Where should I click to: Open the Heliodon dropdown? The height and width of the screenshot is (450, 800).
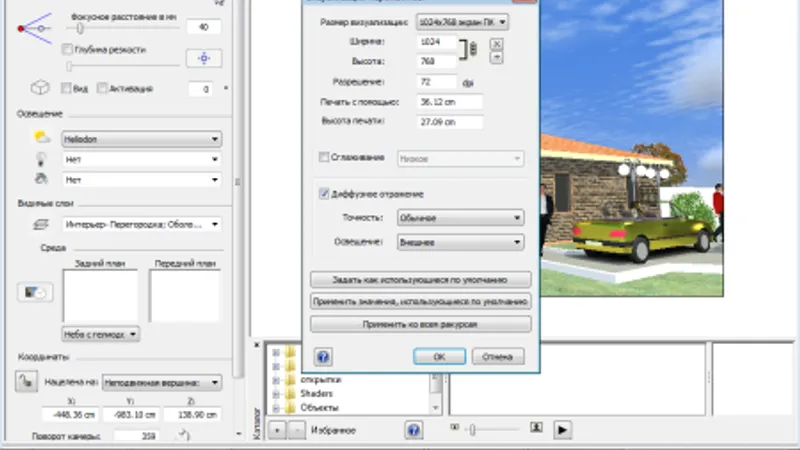pos(141,139)
